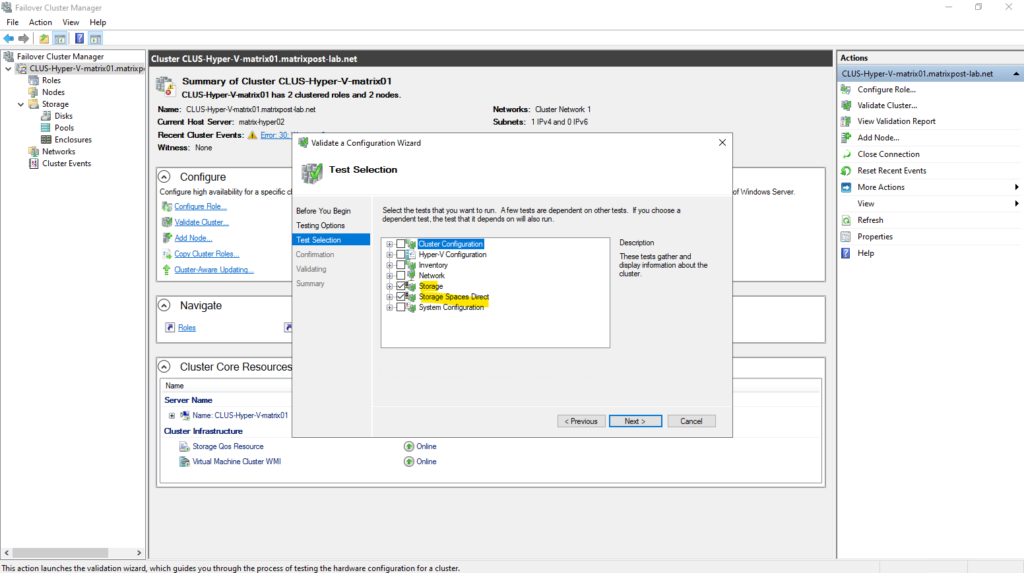The image size is (1024, 573).
Task: Expand the Inventory test category
Action: pos(389,265)
